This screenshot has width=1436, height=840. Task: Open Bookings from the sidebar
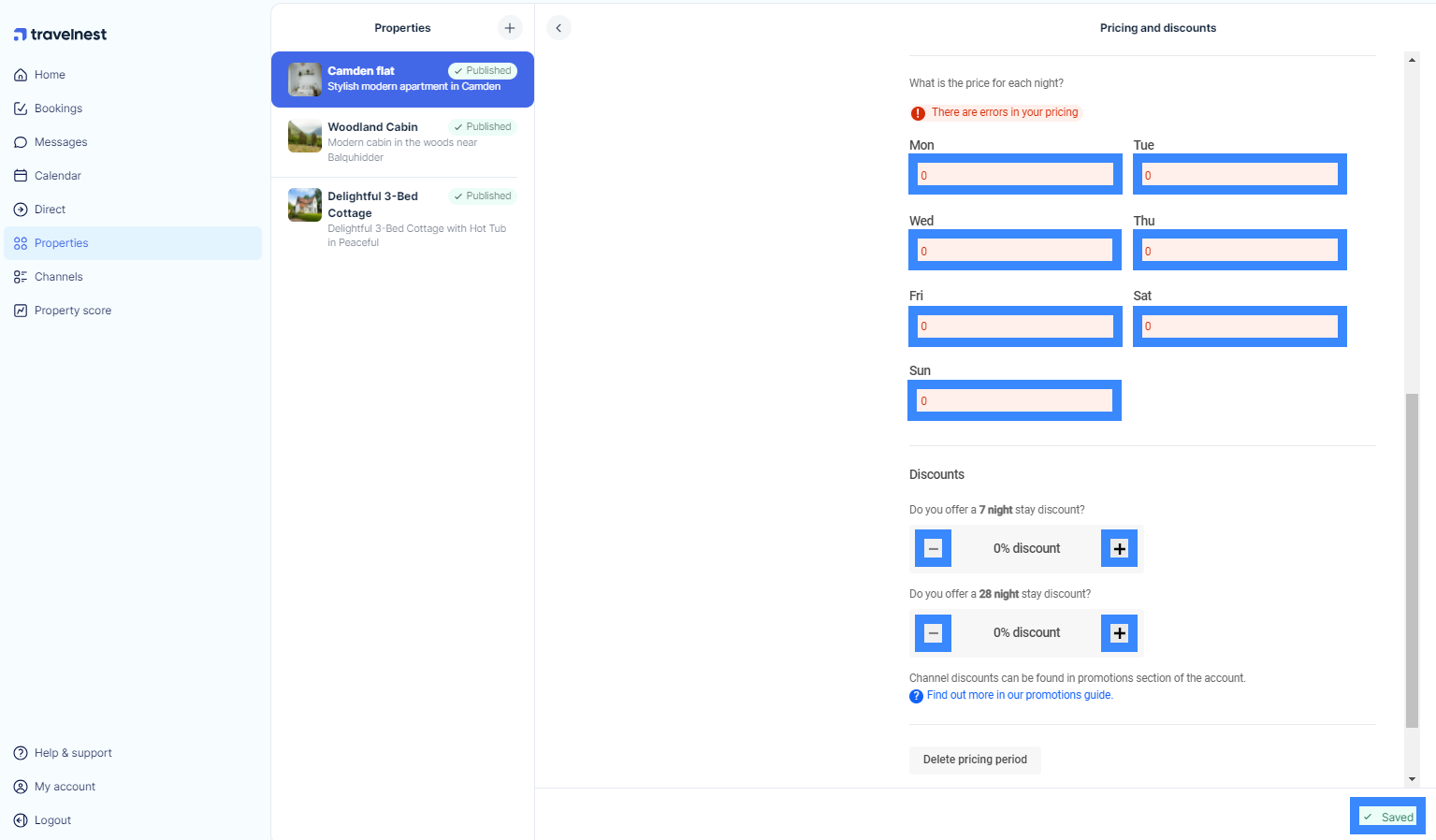58,109
